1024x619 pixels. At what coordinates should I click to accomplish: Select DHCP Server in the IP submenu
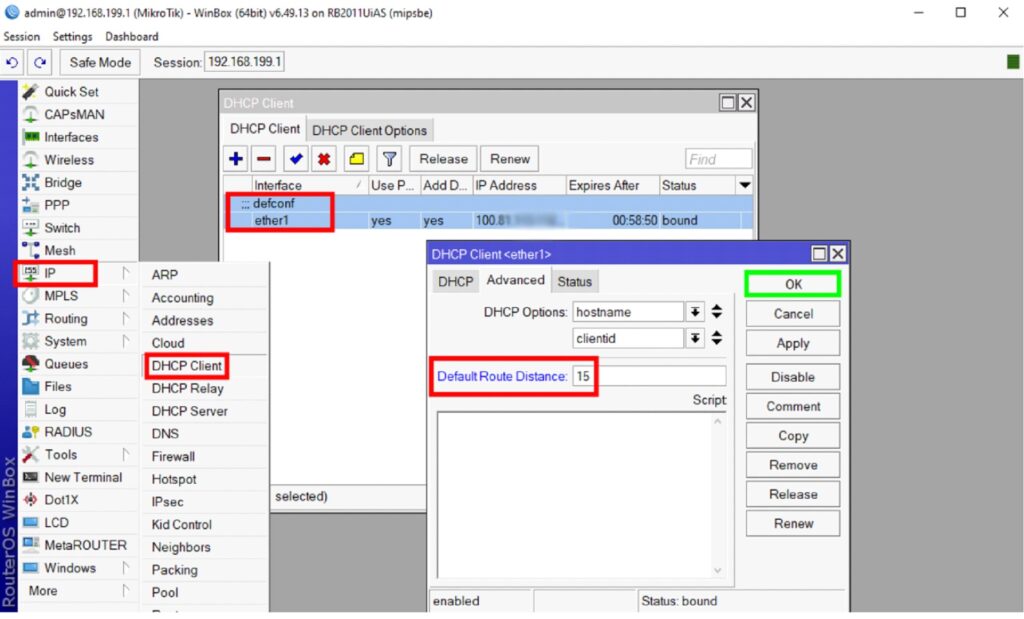pos(189,411)
